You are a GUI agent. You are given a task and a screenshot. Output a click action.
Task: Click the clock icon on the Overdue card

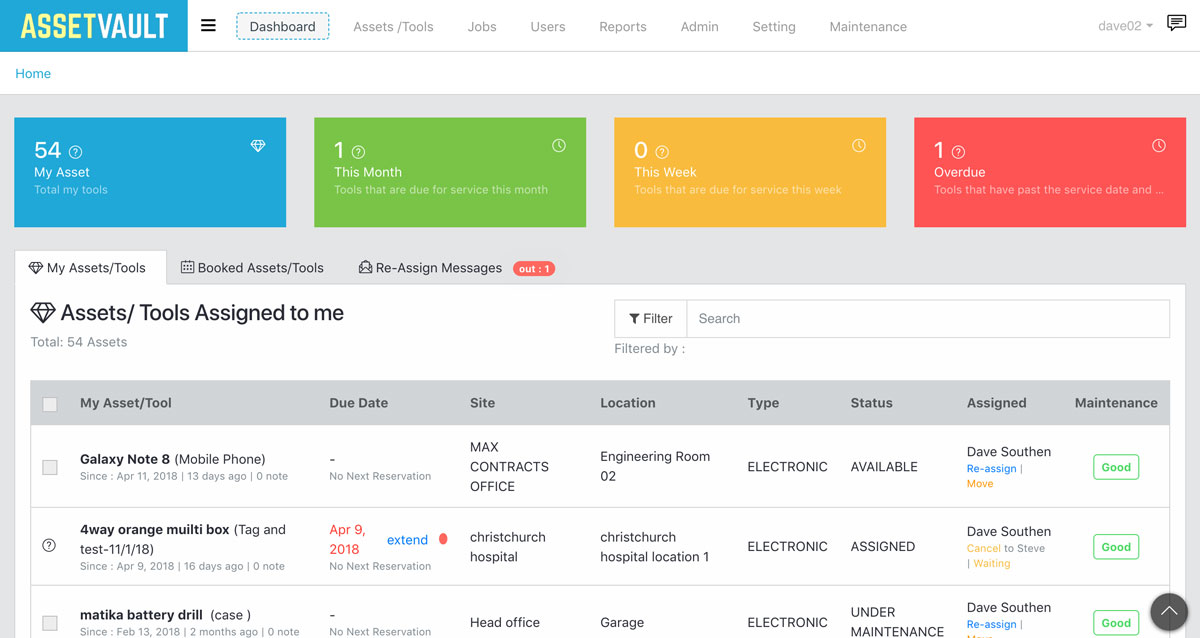(1159, 145)
